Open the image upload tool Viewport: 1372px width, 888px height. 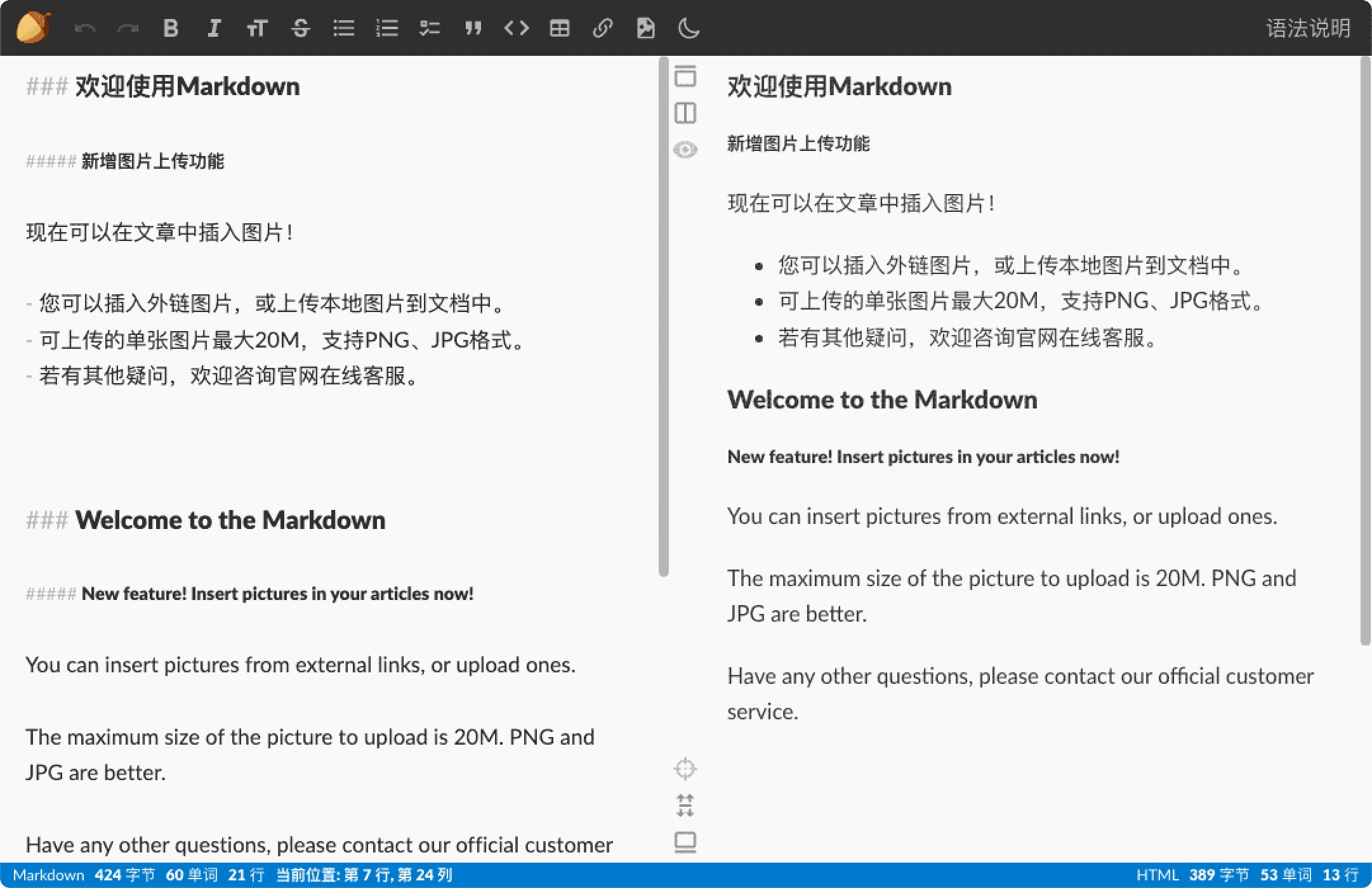(645, 28)
